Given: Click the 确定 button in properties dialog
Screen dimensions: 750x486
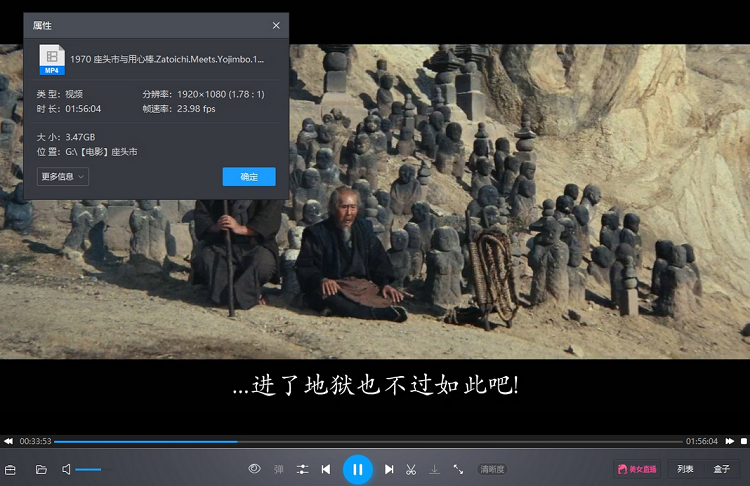Looking at the screenshot, I should tap(248, 177).
